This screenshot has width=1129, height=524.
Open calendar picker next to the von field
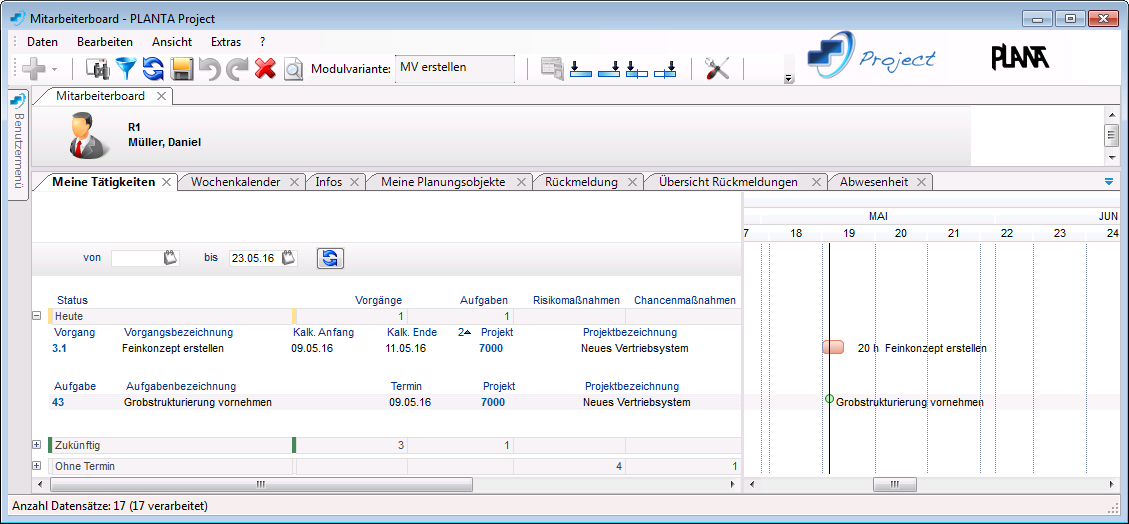[171, 258]
